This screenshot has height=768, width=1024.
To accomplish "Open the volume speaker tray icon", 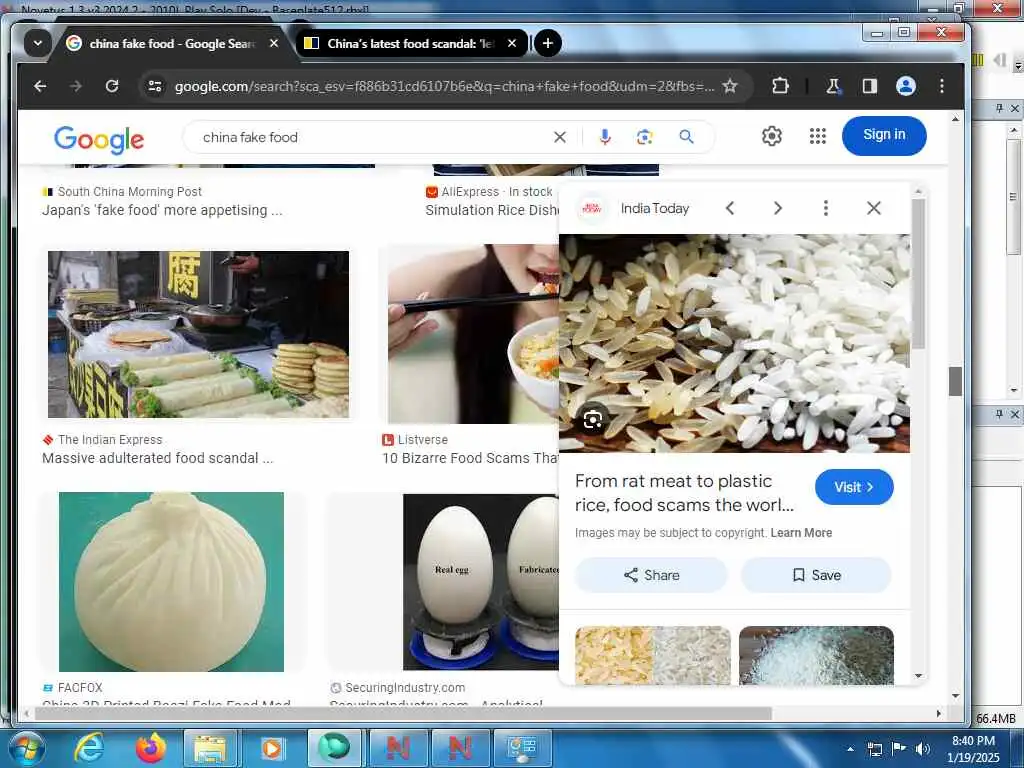I will pyautogui.click(x=922, y=749).
